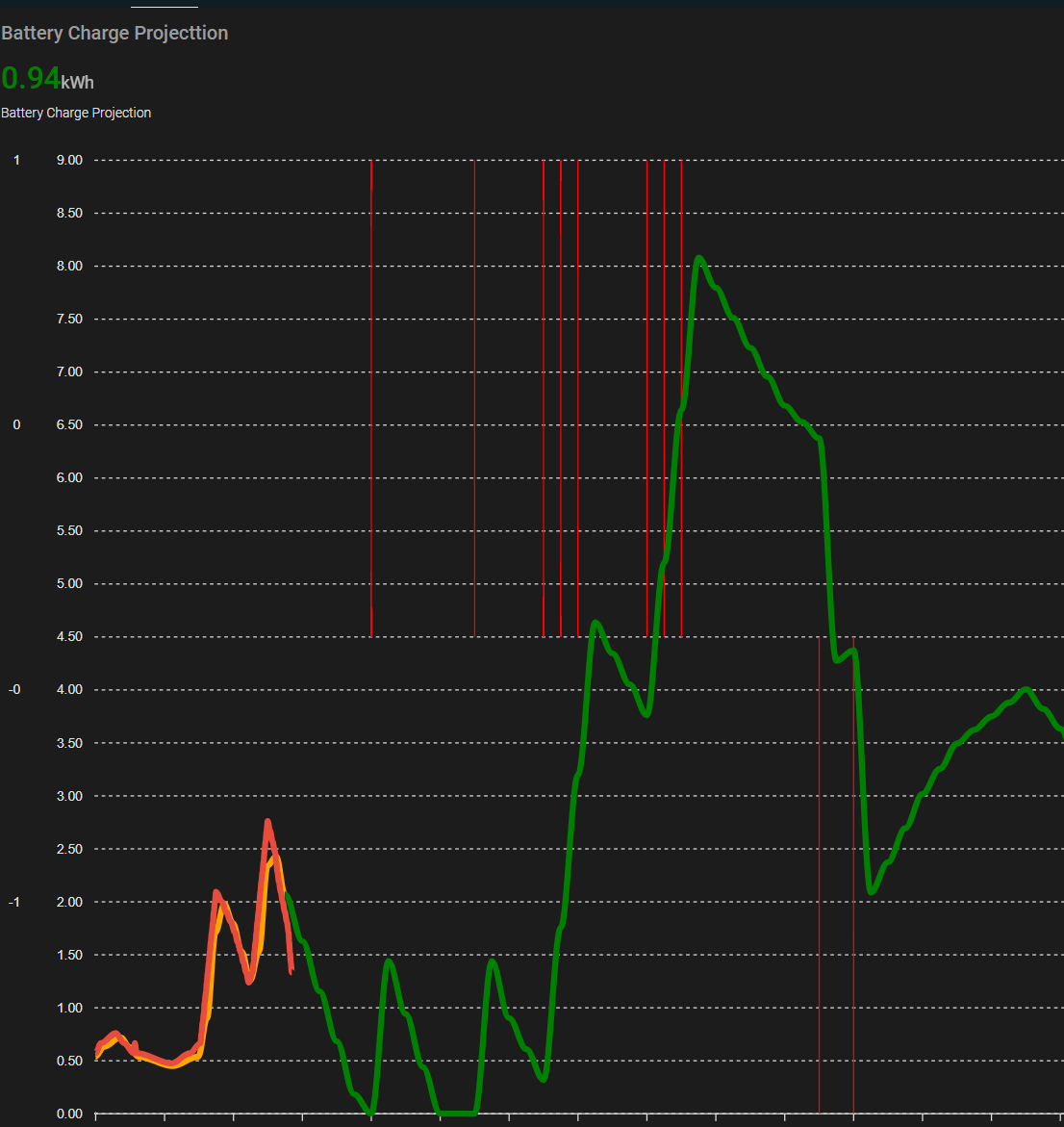
Task: Select the tallest peak of the red curve
Action: click(x=267, y=822)
